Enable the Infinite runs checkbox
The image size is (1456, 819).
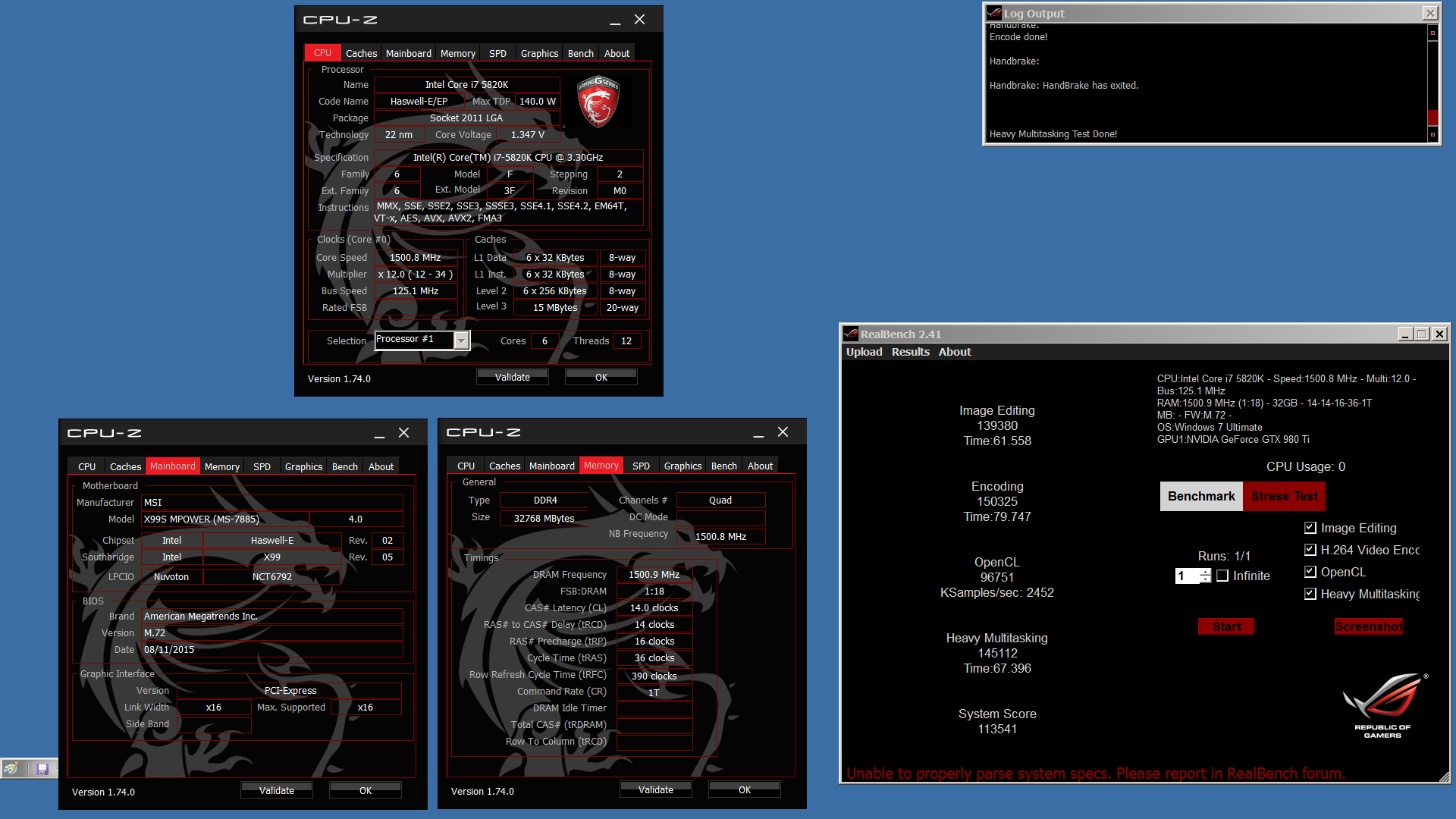pos(1222,576)
